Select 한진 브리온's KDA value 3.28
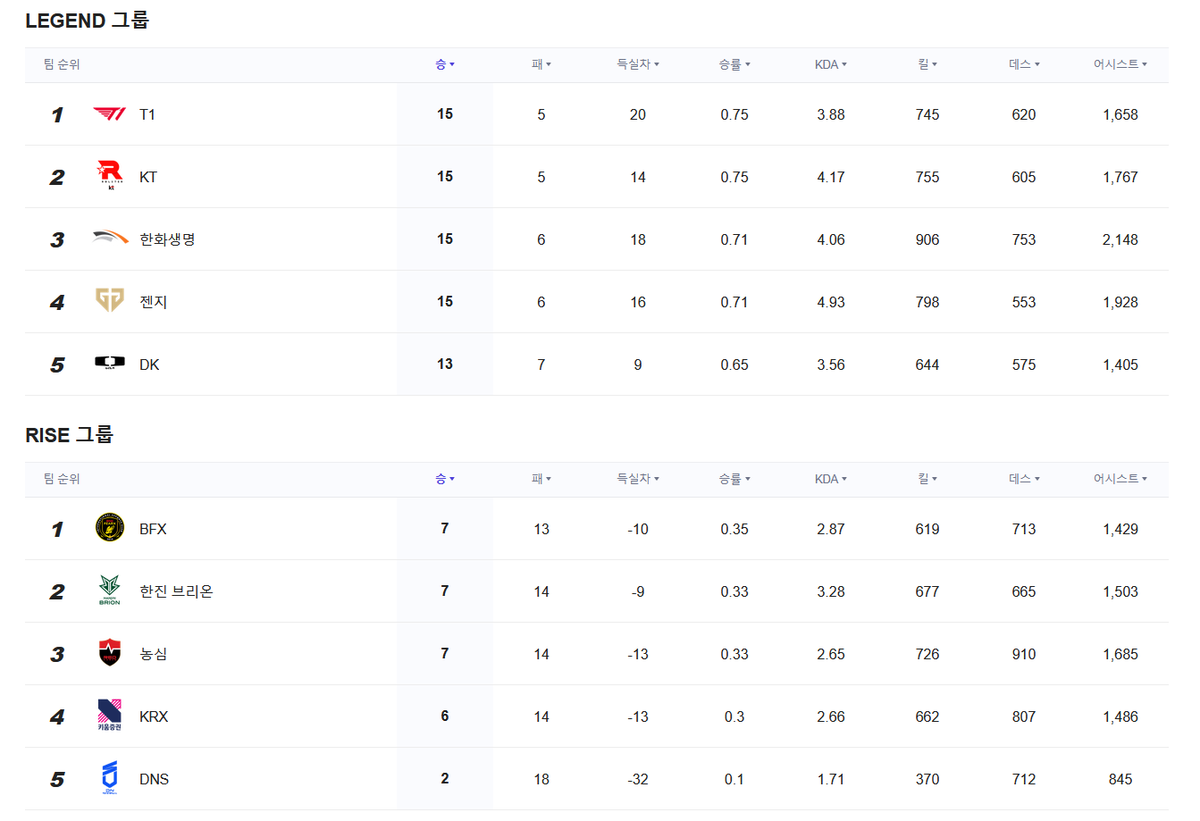Screen dimensions: 1200x821 point(831,592)
